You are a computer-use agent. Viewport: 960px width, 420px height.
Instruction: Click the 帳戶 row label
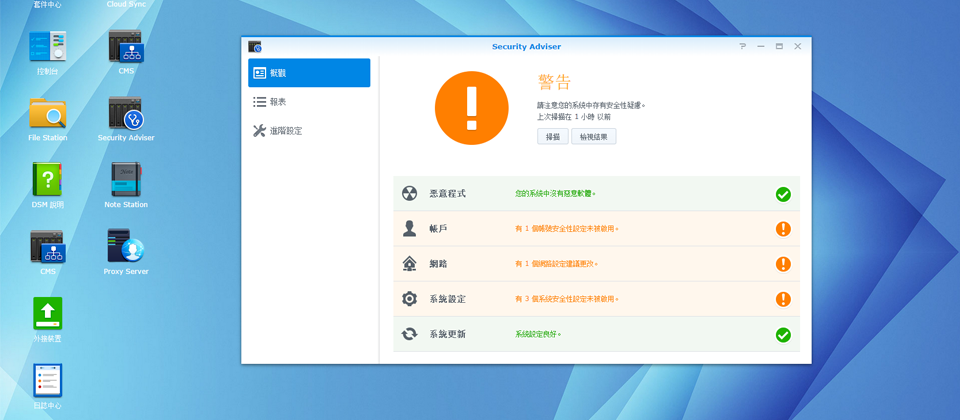(439, 228)
